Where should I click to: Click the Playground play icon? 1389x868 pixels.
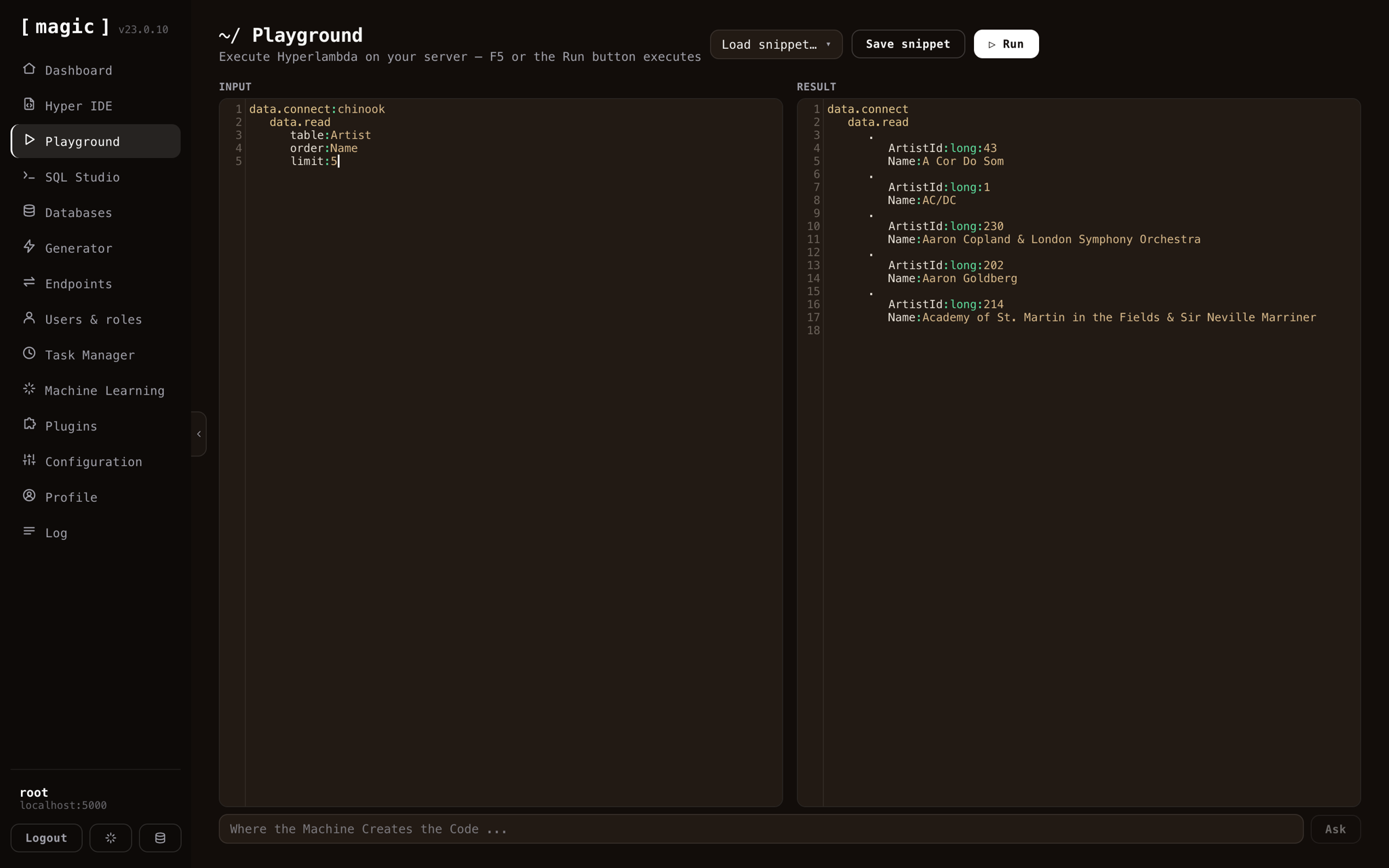[29, 140]
